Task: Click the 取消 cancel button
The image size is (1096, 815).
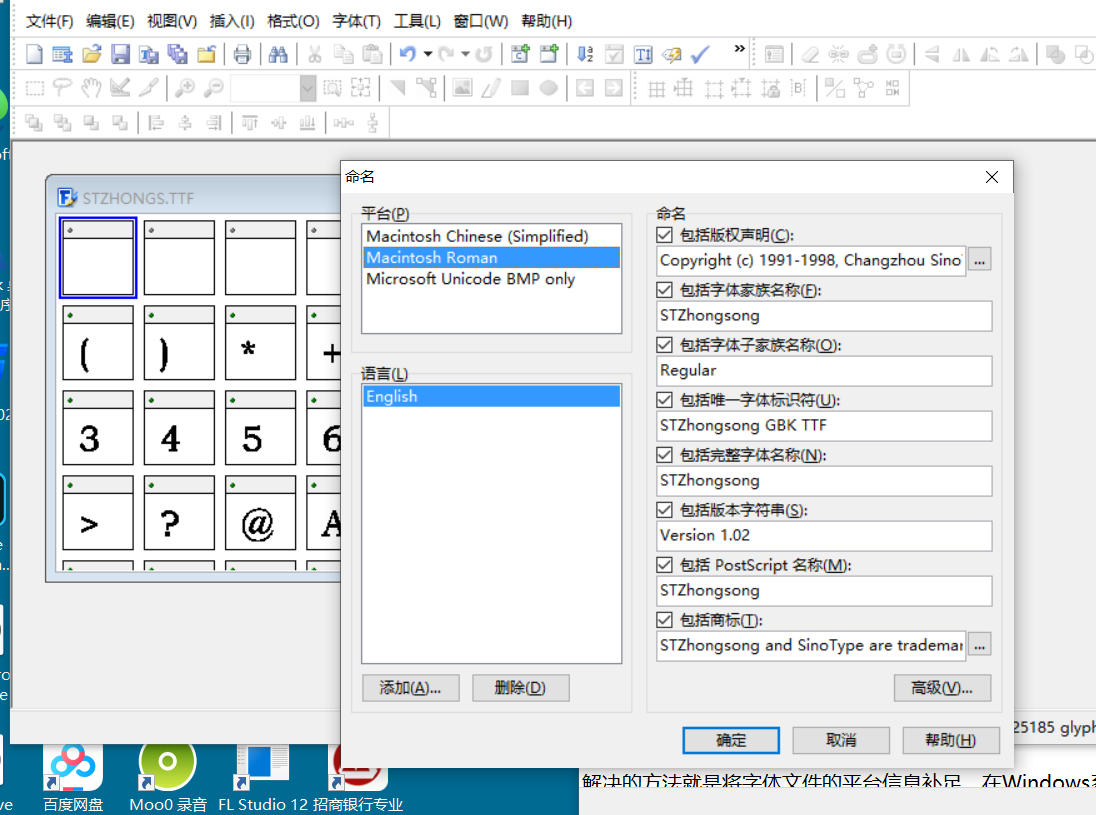Action: (x=841, y=740)
